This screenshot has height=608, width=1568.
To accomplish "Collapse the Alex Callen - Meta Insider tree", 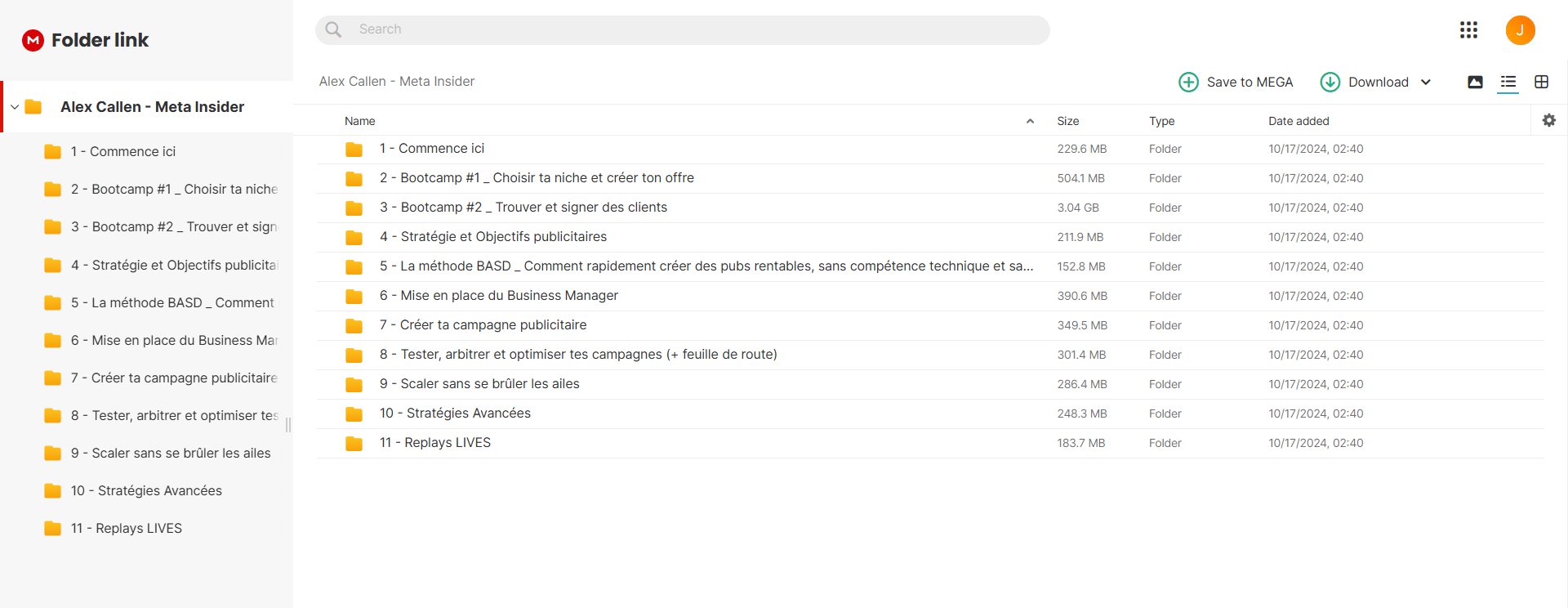I will click(15, 107).
